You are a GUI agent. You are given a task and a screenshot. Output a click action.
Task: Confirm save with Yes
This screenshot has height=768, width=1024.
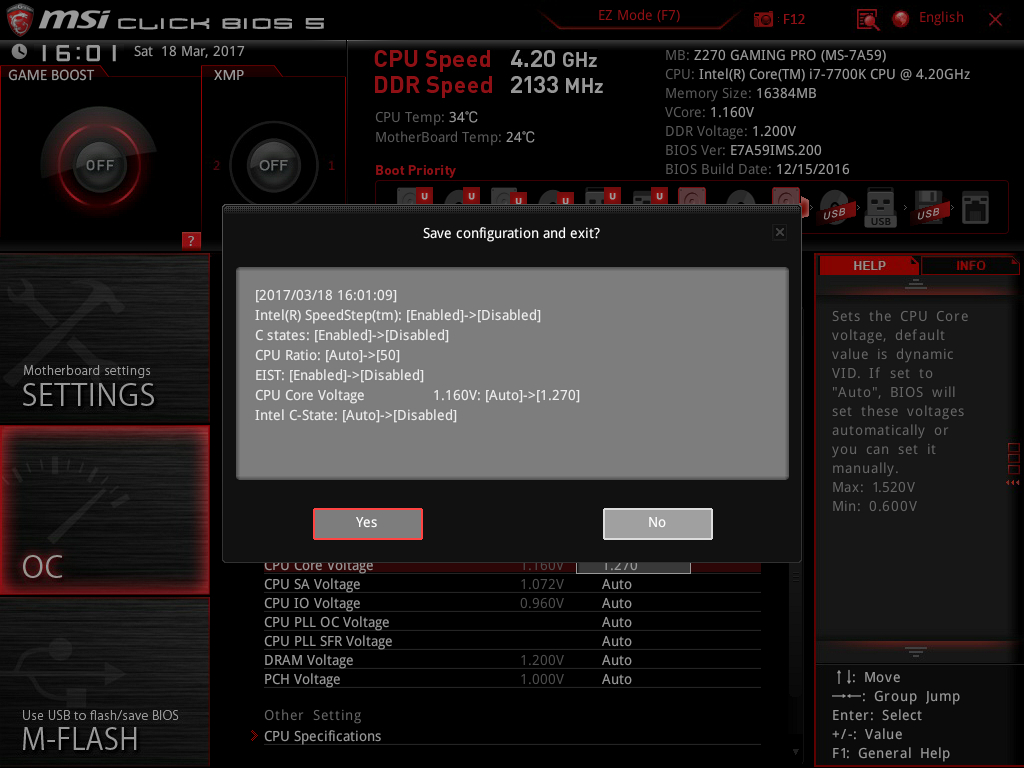[367, 523]
